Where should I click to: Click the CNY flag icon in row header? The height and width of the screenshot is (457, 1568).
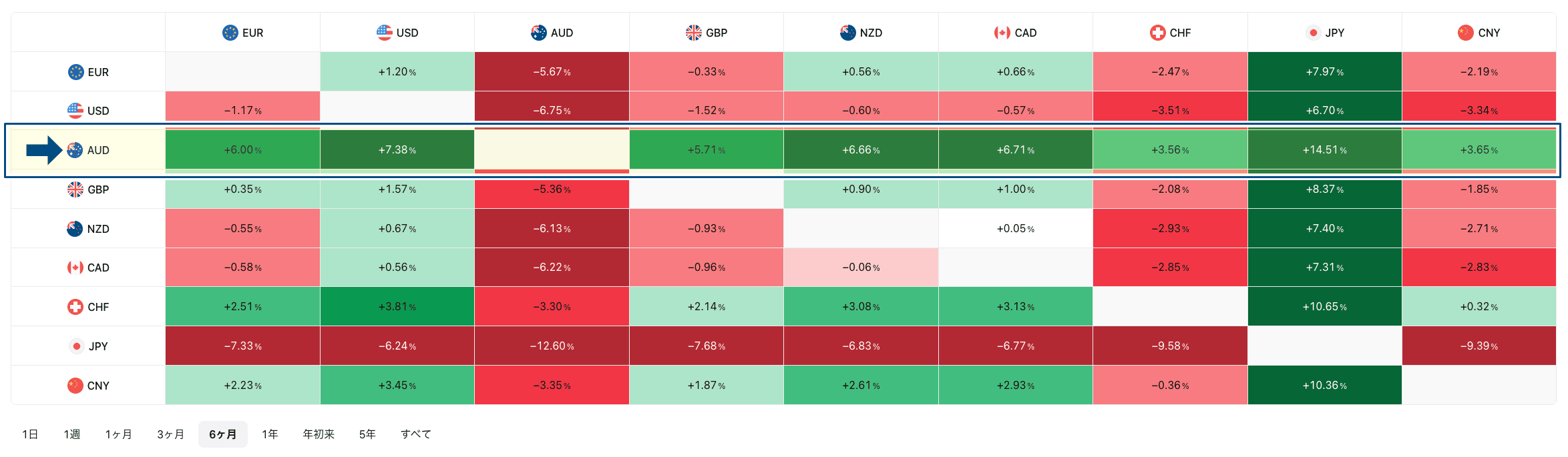75,386
